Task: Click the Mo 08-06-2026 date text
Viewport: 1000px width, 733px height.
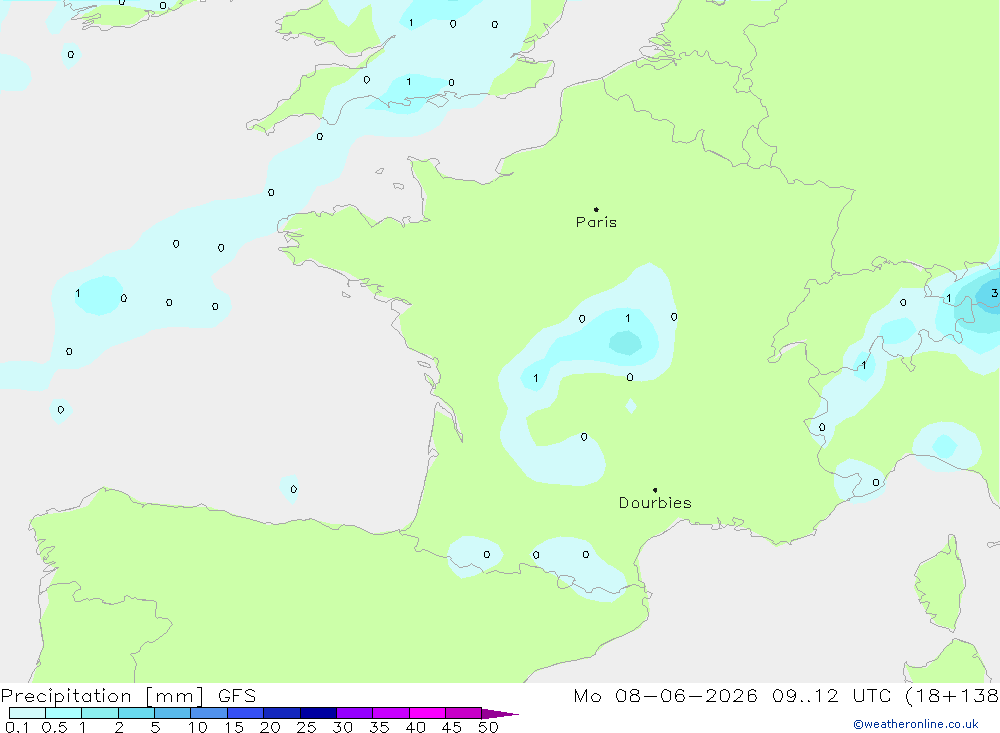Action: pos(666,696)
